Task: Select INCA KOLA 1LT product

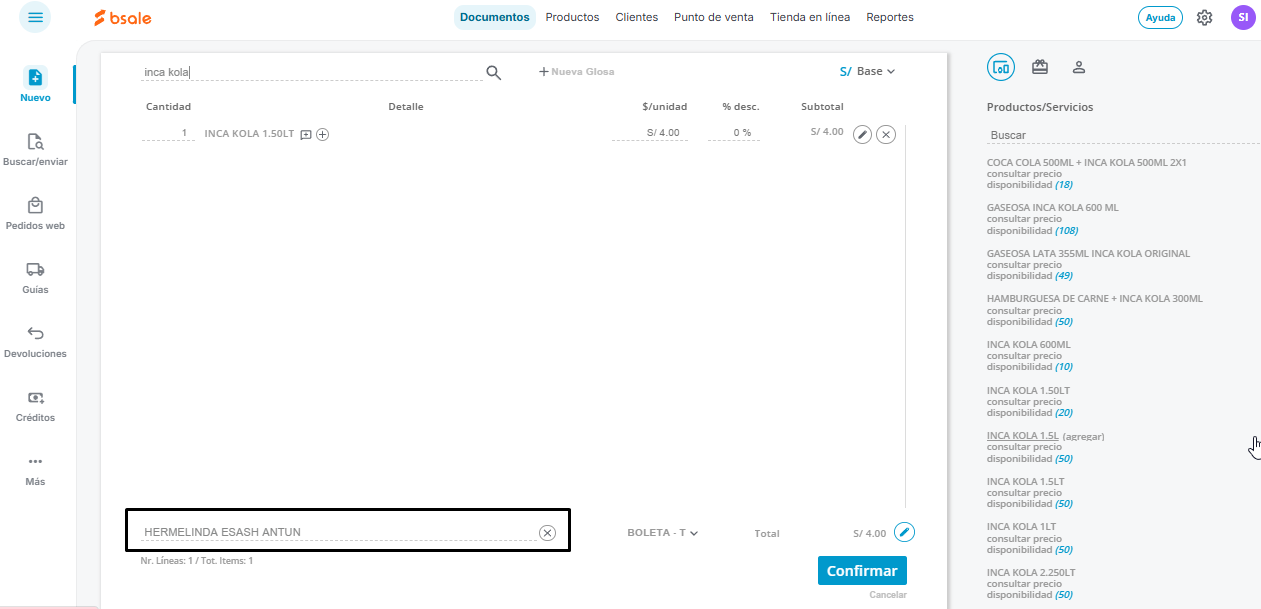Action: coord(1022,527)
